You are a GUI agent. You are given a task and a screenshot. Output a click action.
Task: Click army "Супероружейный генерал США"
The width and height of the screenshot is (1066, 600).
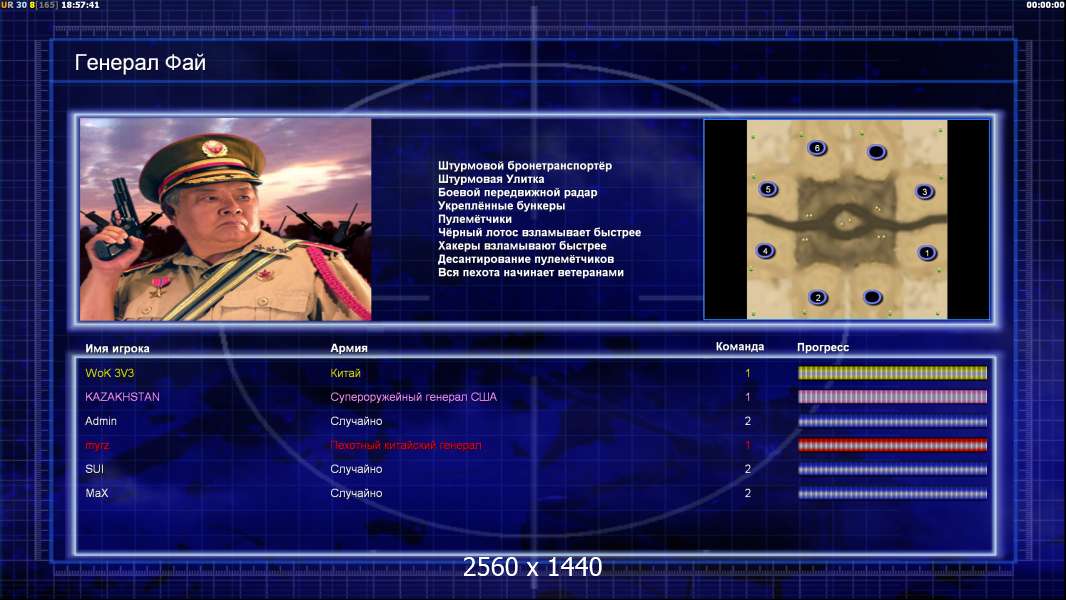pos(413,397)
